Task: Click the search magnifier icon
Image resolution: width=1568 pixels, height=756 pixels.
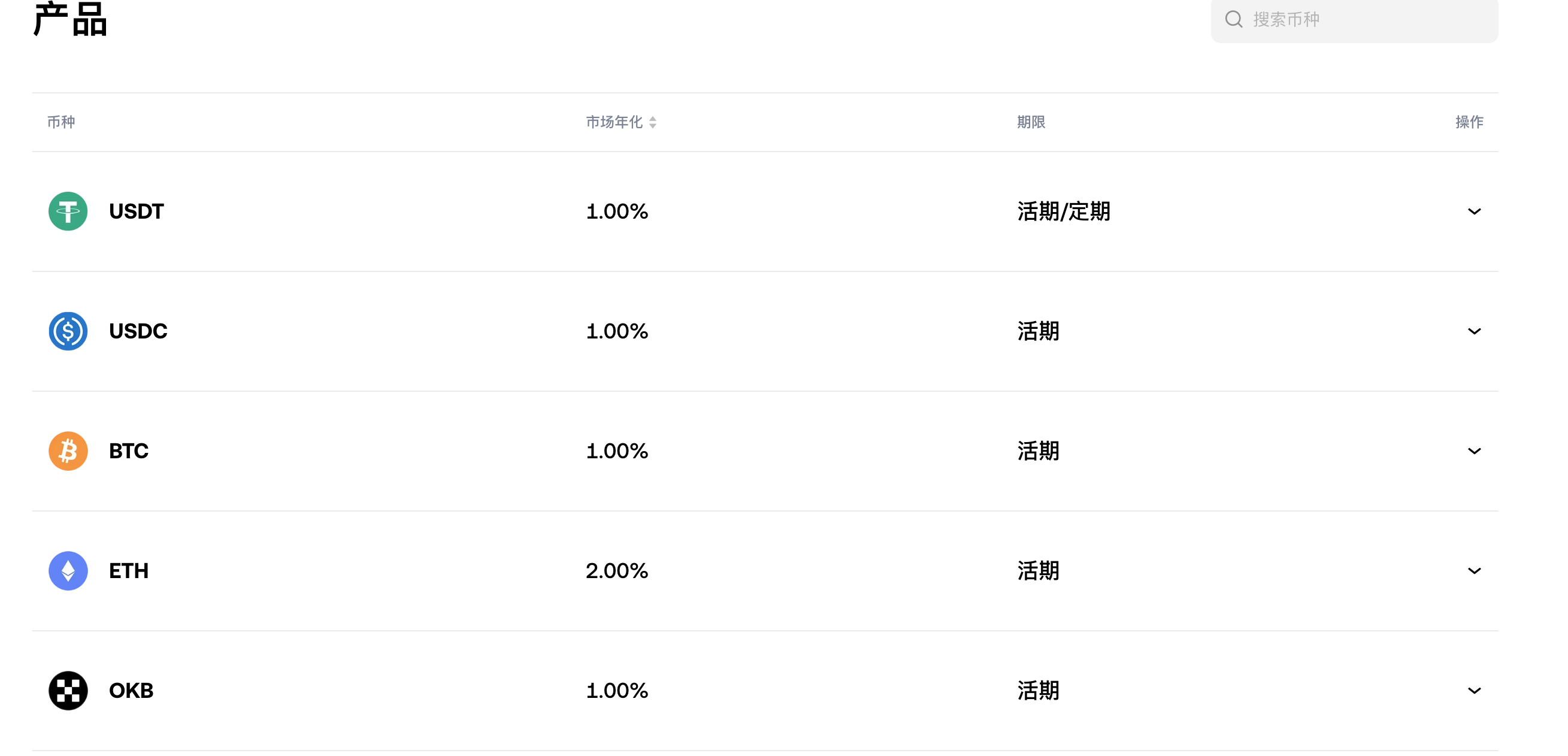Action: point(1233,20)
